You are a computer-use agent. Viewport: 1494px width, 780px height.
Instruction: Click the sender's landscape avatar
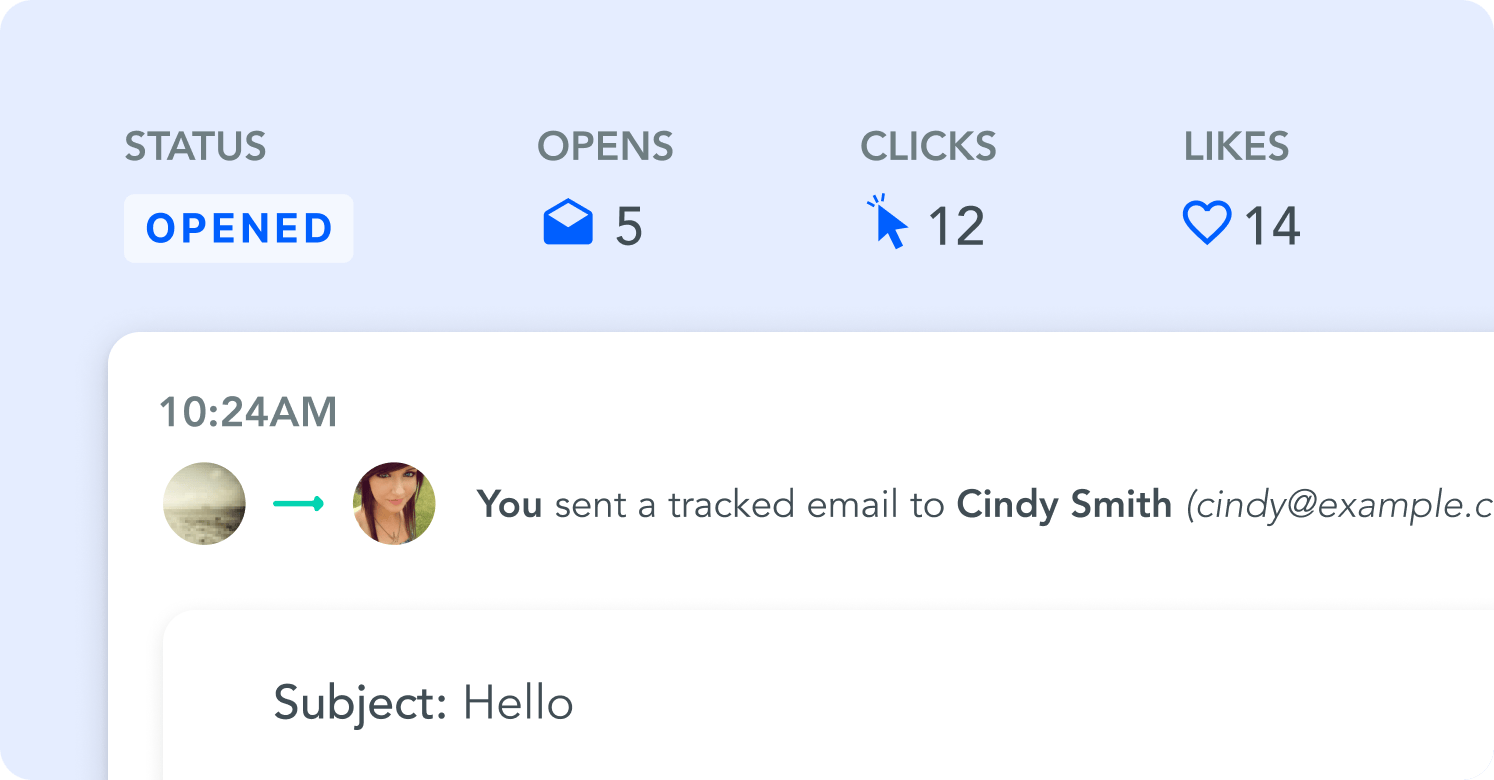[x=204, y=503]
